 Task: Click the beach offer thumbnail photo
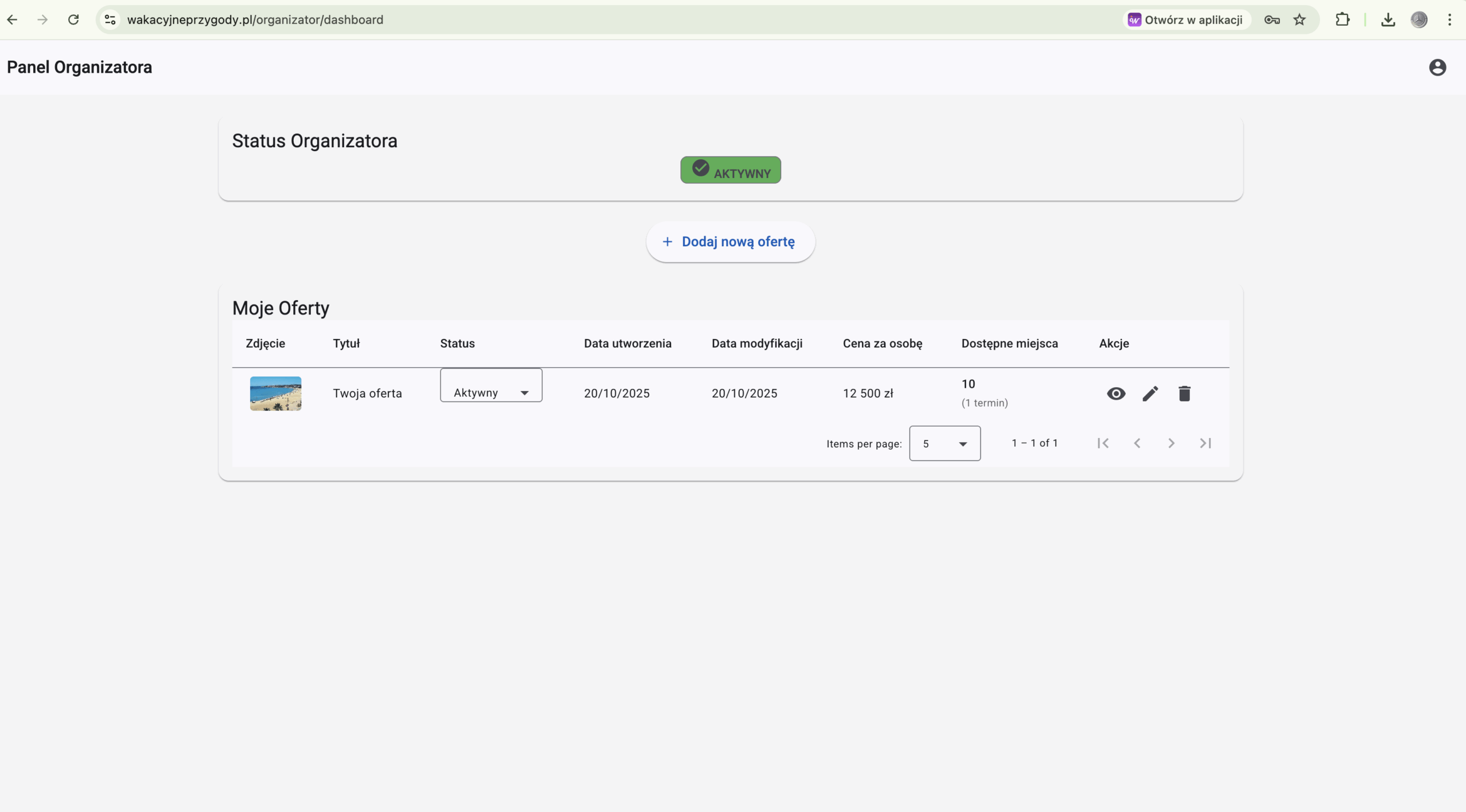pyautogui.click(x=275, y=393)
